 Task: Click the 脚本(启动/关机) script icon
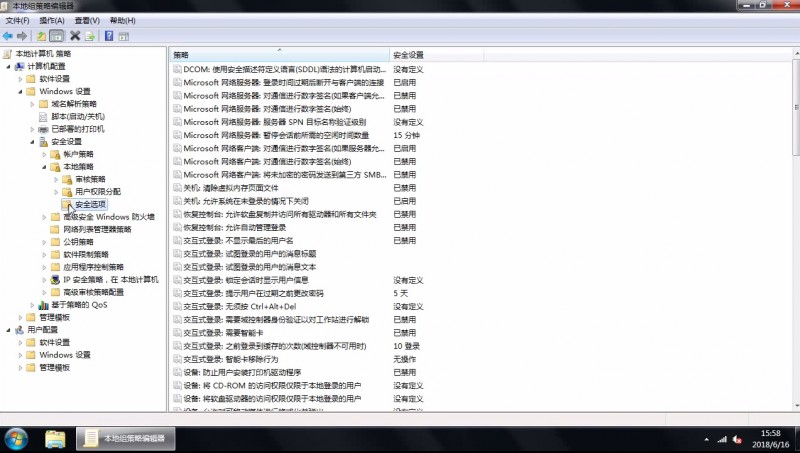point(43,117)
